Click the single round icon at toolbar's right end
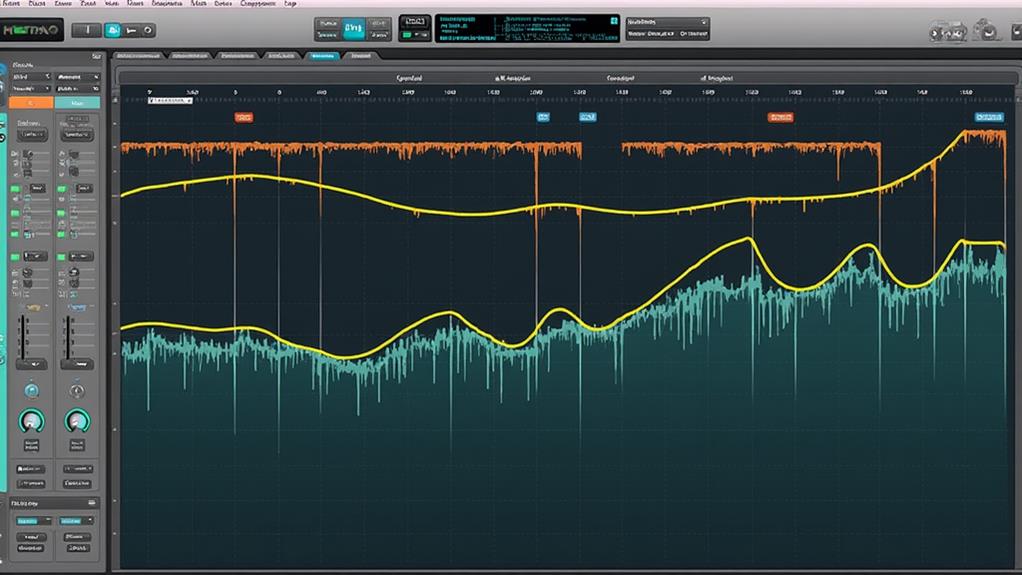The height and width of the screenshot is (575, 1022). [986, 30]
